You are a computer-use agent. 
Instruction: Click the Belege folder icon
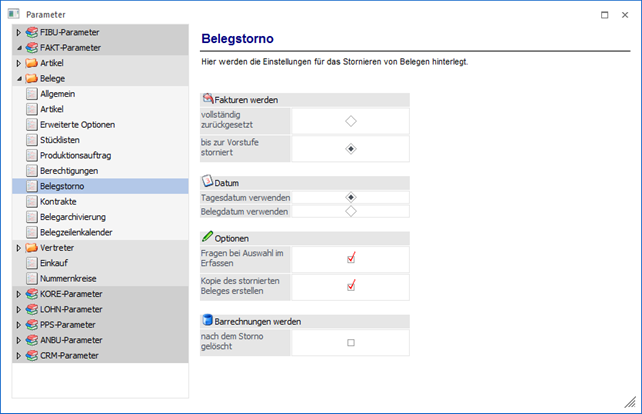[32, 78]
